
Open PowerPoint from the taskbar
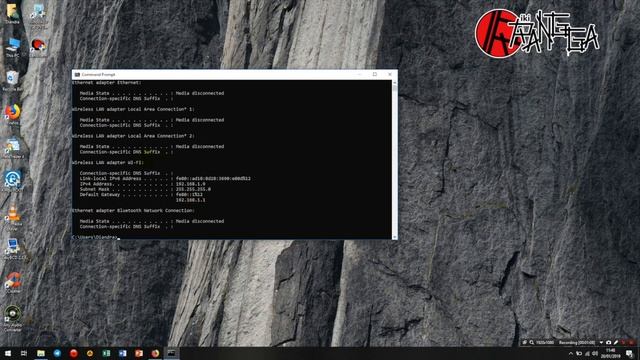pos(139,353)
